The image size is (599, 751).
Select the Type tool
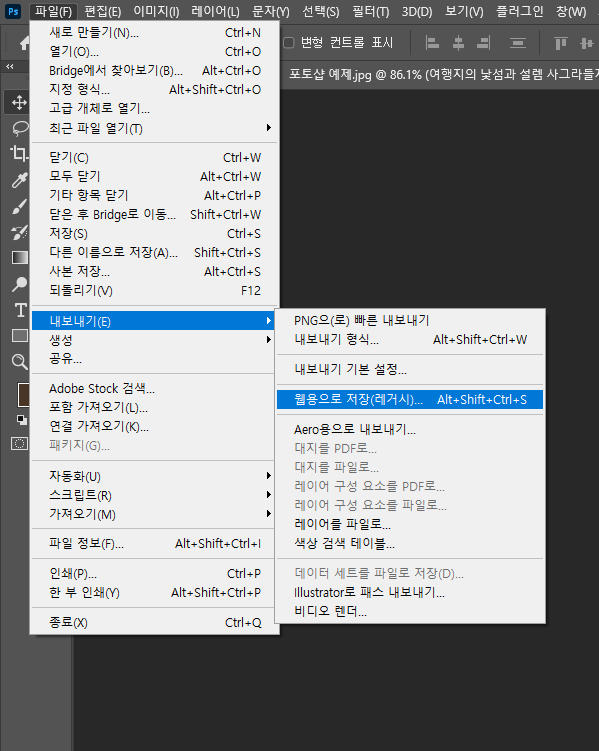(x=20, y=310)
